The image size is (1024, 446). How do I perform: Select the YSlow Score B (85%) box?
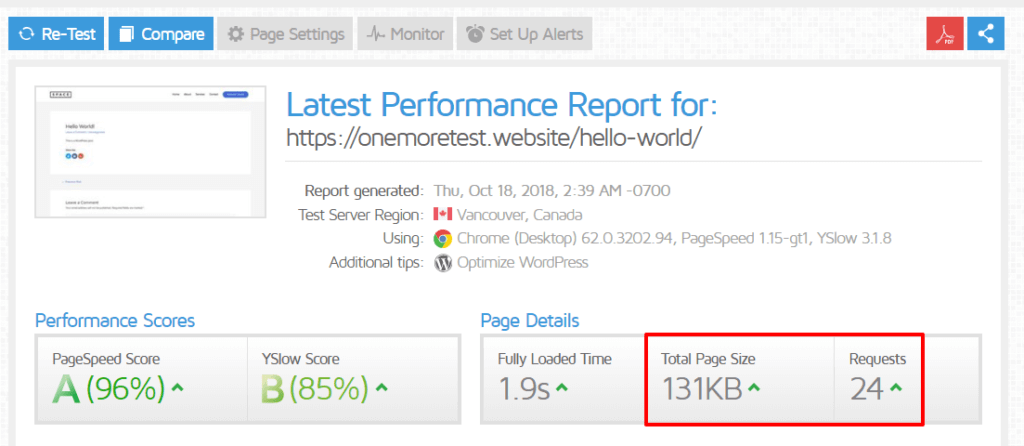click(x=353, y=379)
